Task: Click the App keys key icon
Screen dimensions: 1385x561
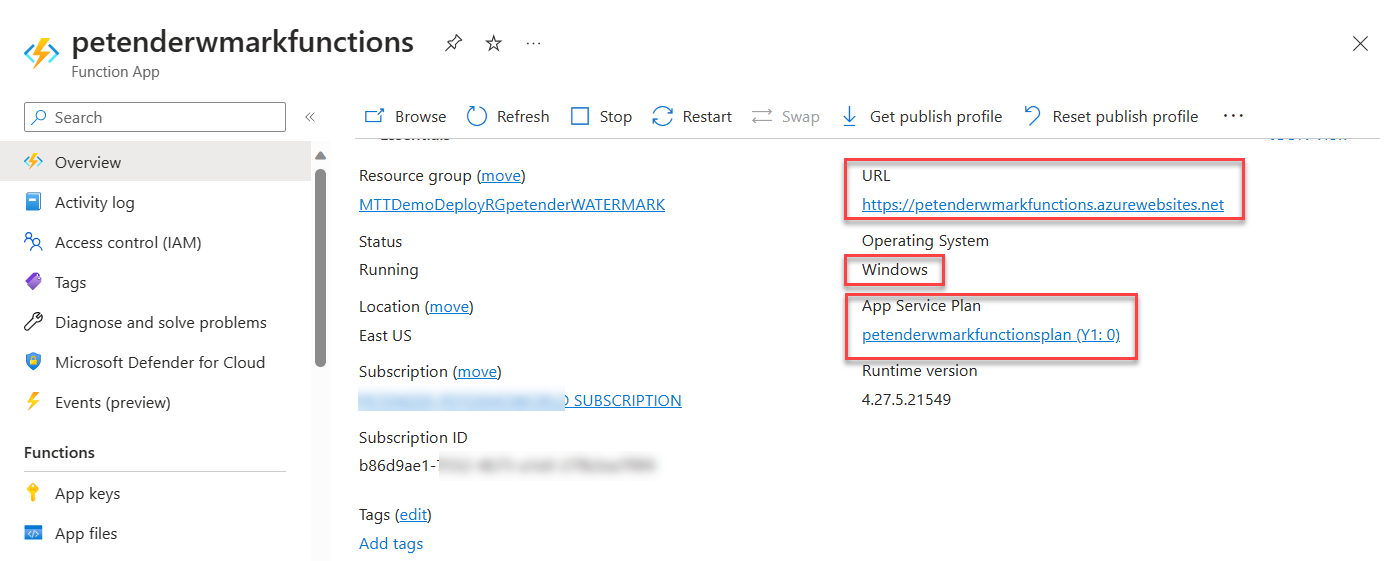Action: click(x=34, y=493)
